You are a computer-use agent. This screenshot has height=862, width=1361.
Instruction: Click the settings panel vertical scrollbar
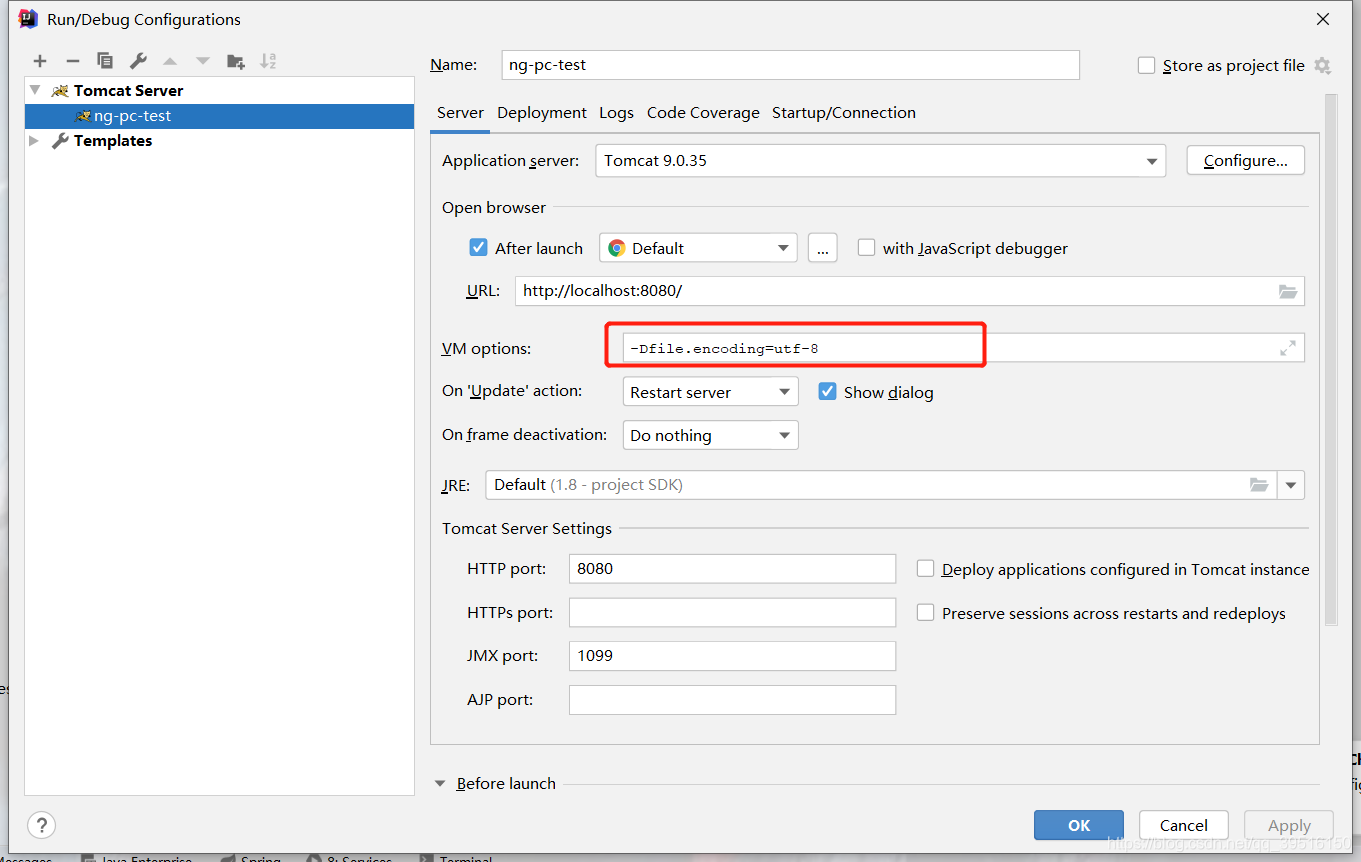(x=1330, y=360)
